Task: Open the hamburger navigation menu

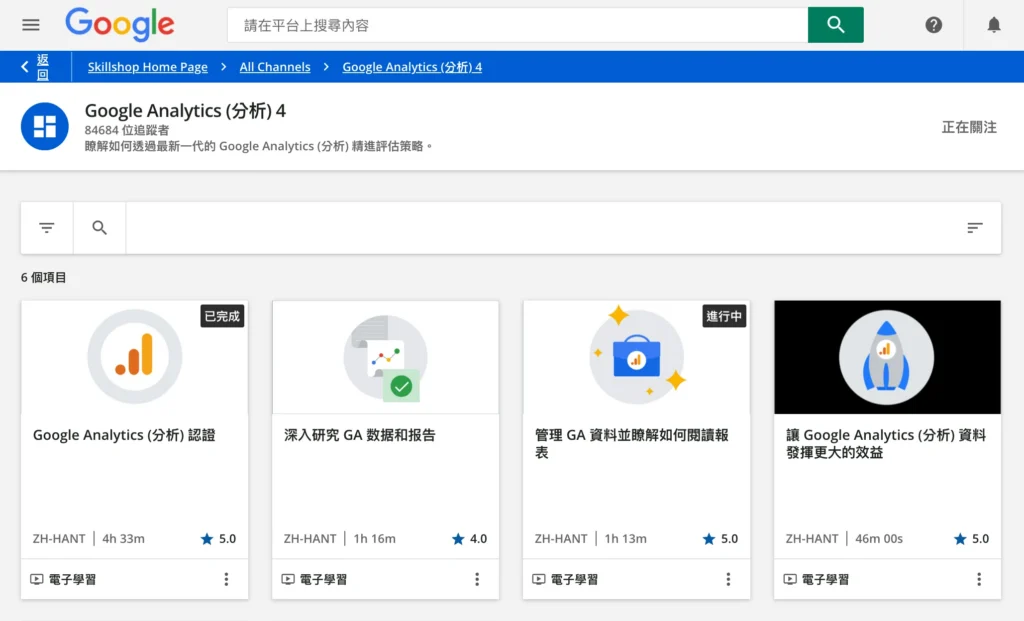Action: [31, 25]
